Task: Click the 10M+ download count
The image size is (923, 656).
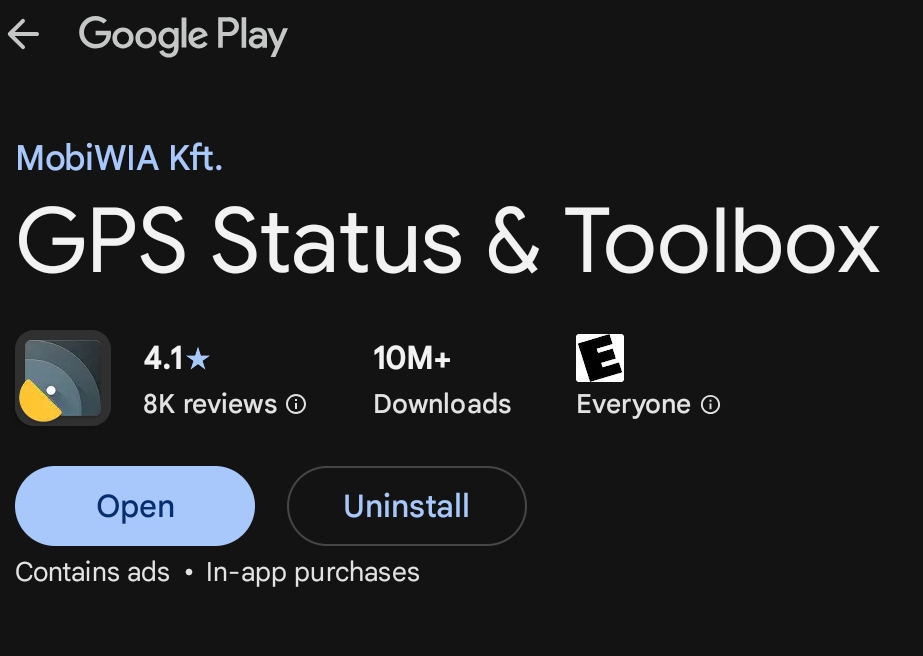Action: click(x=411, y=358)
